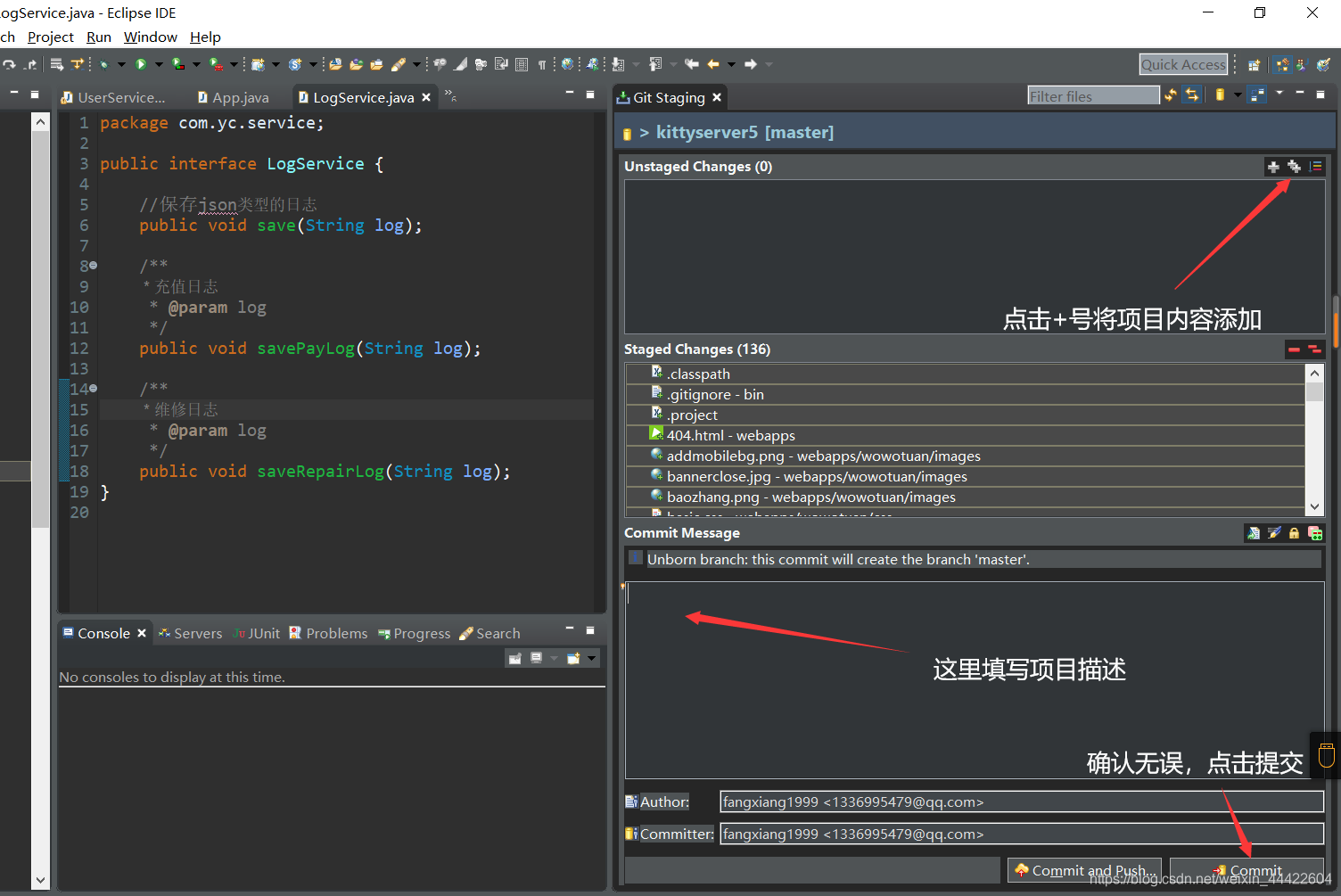Click the green Run button in toolbar
This screenshot has width=1341, height=896.
(x=141, y=64)
